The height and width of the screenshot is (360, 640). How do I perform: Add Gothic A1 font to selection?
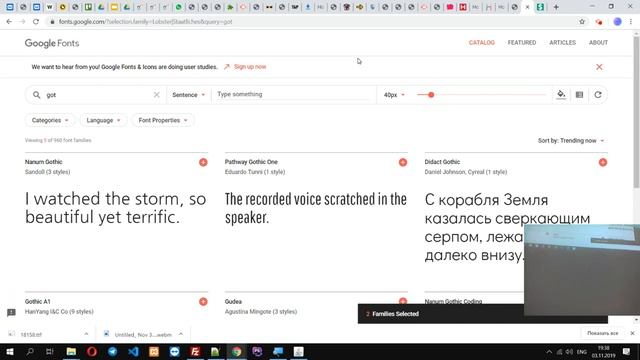(x=203, y=302)
